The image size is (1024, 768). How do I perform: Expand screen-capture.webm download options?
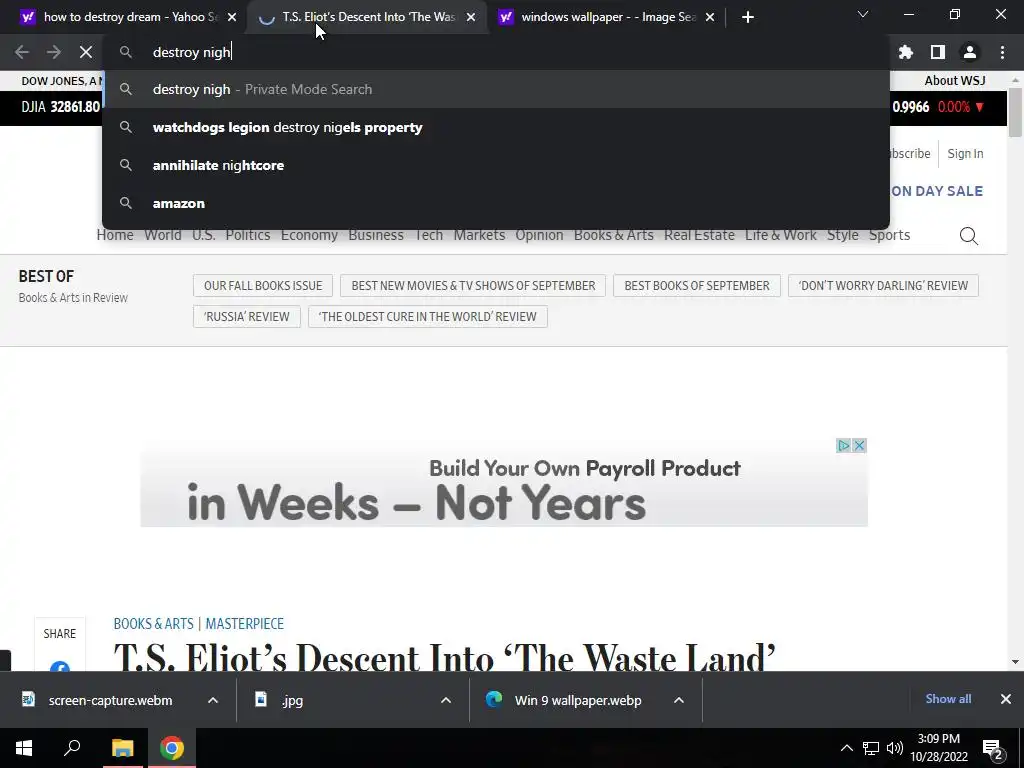[213, 699]
